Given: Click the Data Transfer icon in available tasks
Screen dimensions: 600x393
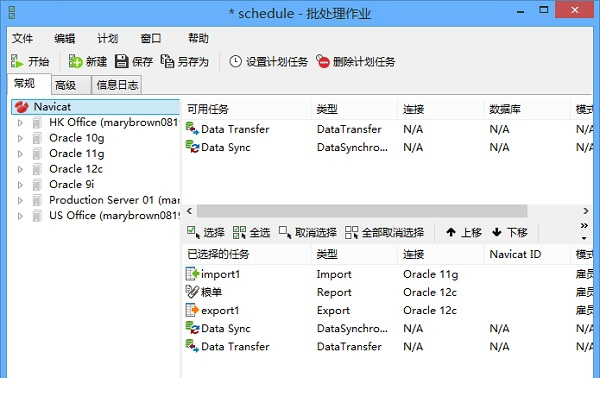Looking at the screenshot, I should point(192,129).
